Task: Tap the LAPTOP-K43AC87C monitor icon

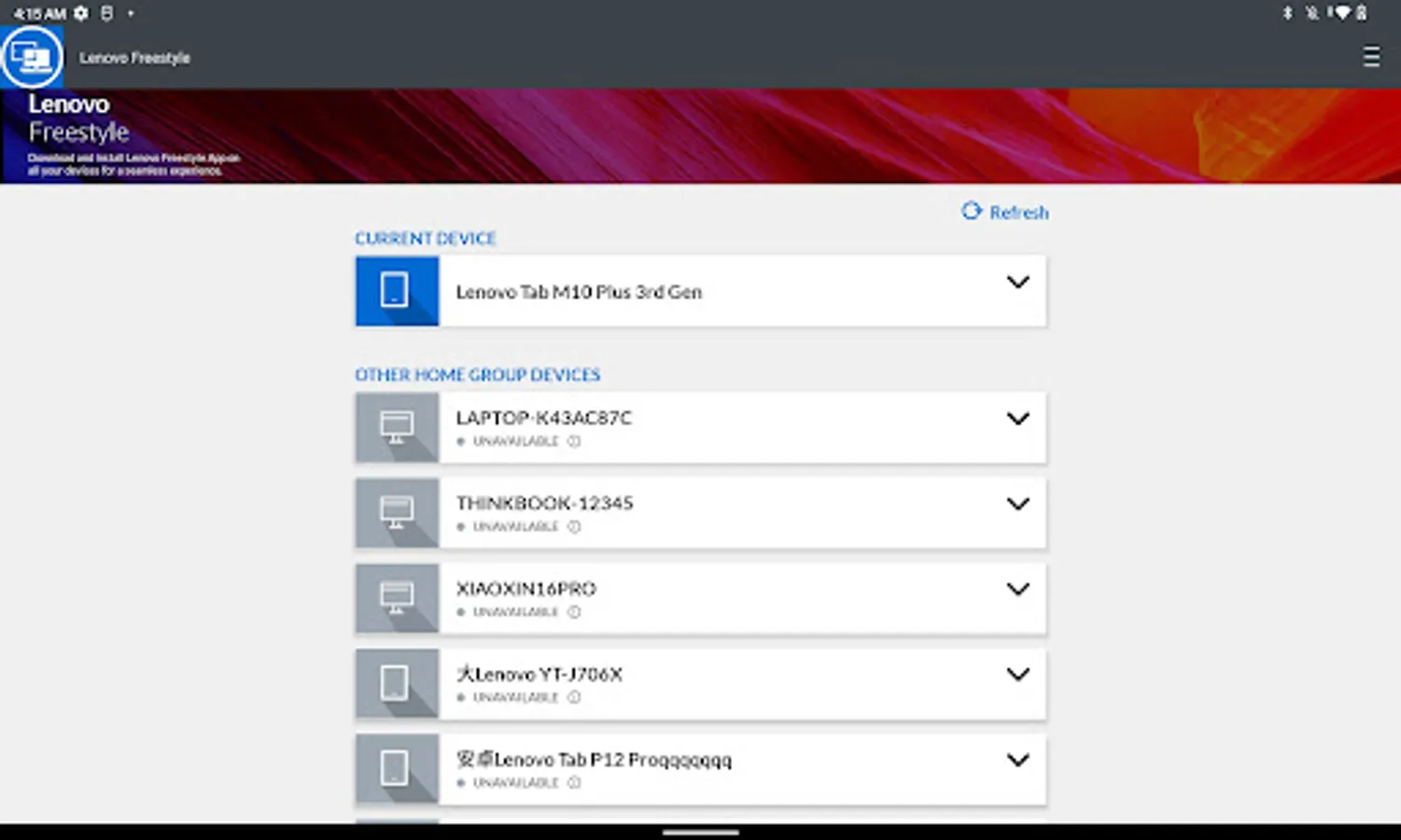Action: pos(397,427)
